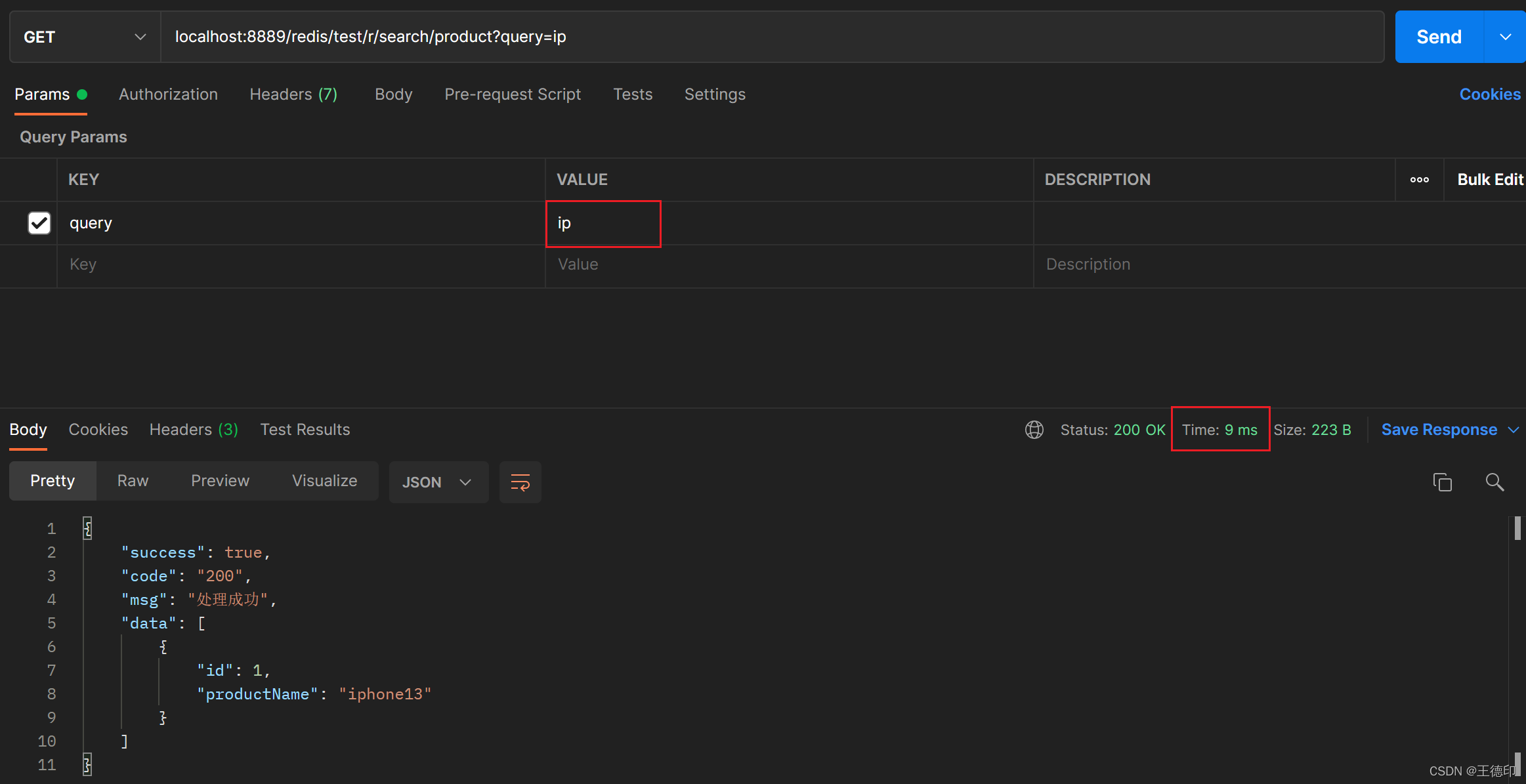Switch response view to Preview

220,481
